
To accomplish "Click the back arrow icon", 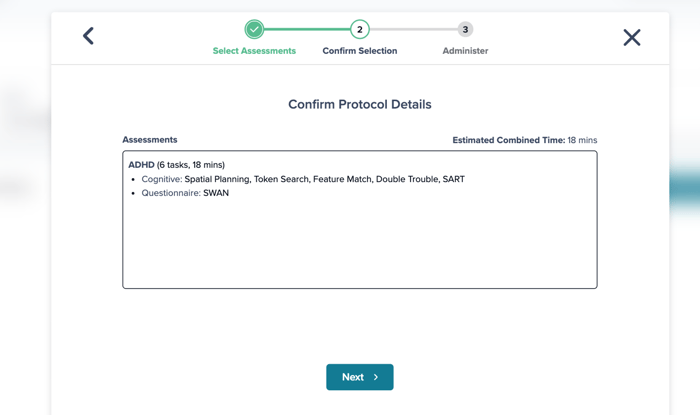I will click(88, 36).
